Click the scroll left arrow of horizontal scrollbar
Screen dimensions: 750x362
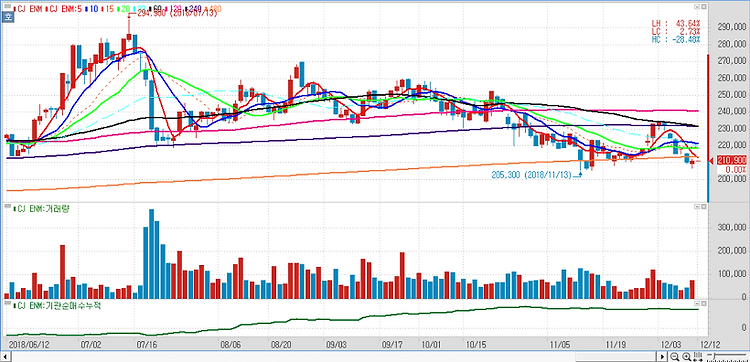tap(5, 357)
